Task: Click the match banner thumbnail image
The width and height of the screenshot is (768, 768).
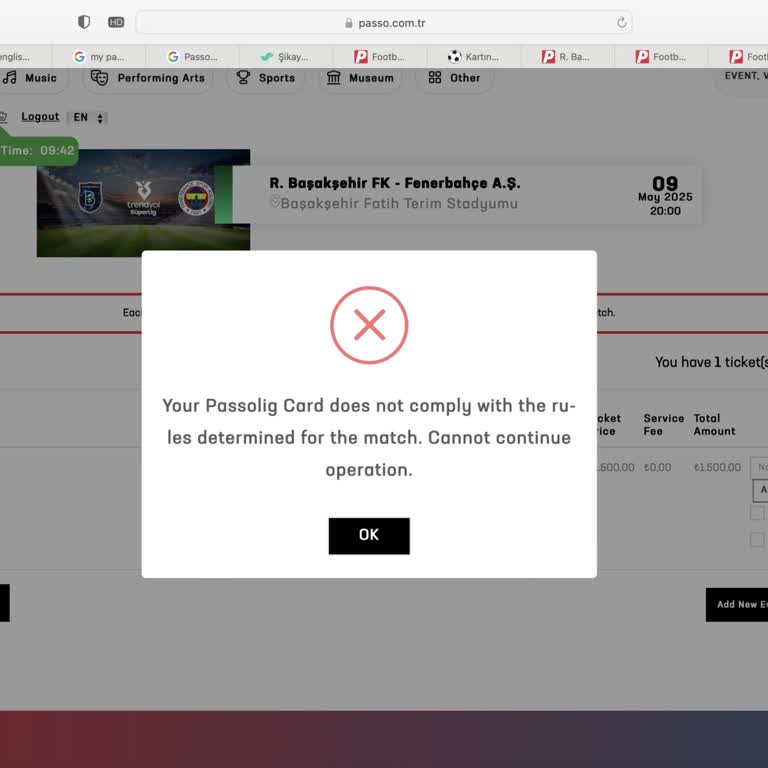Action: [x=144, y=203]
